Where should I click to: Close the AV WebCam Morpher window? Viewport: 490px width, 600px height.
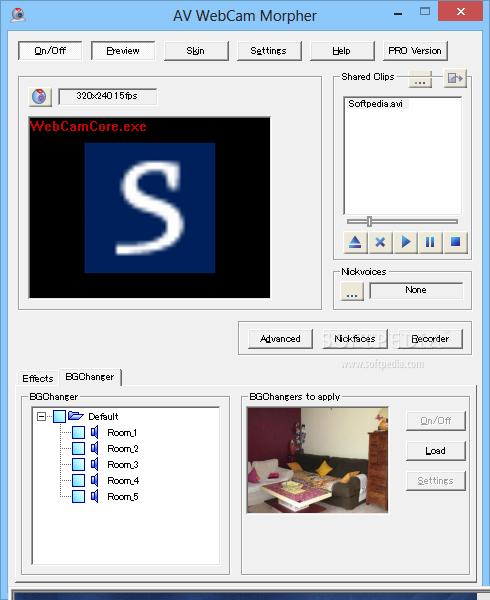tap(461, 11)
